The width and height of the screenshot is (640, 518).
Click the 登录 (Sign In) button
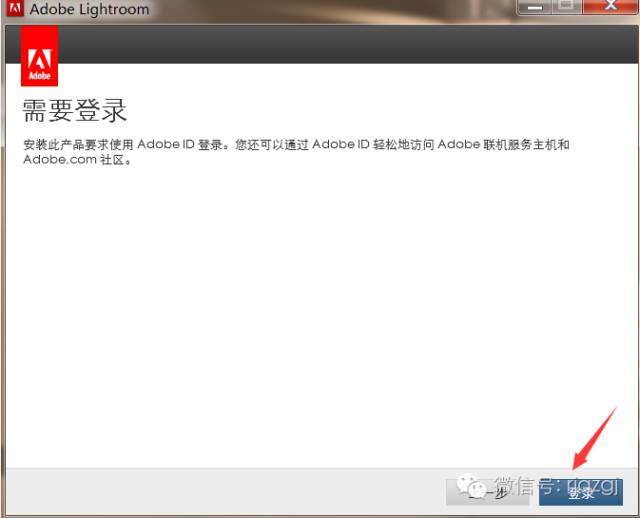[581, 492]
